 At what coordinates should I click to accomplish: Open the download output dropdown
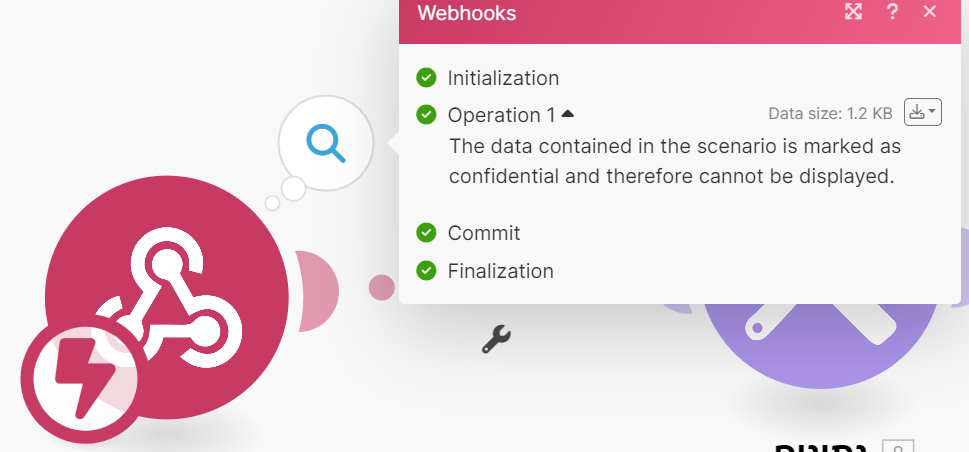(x=922, y=112)
